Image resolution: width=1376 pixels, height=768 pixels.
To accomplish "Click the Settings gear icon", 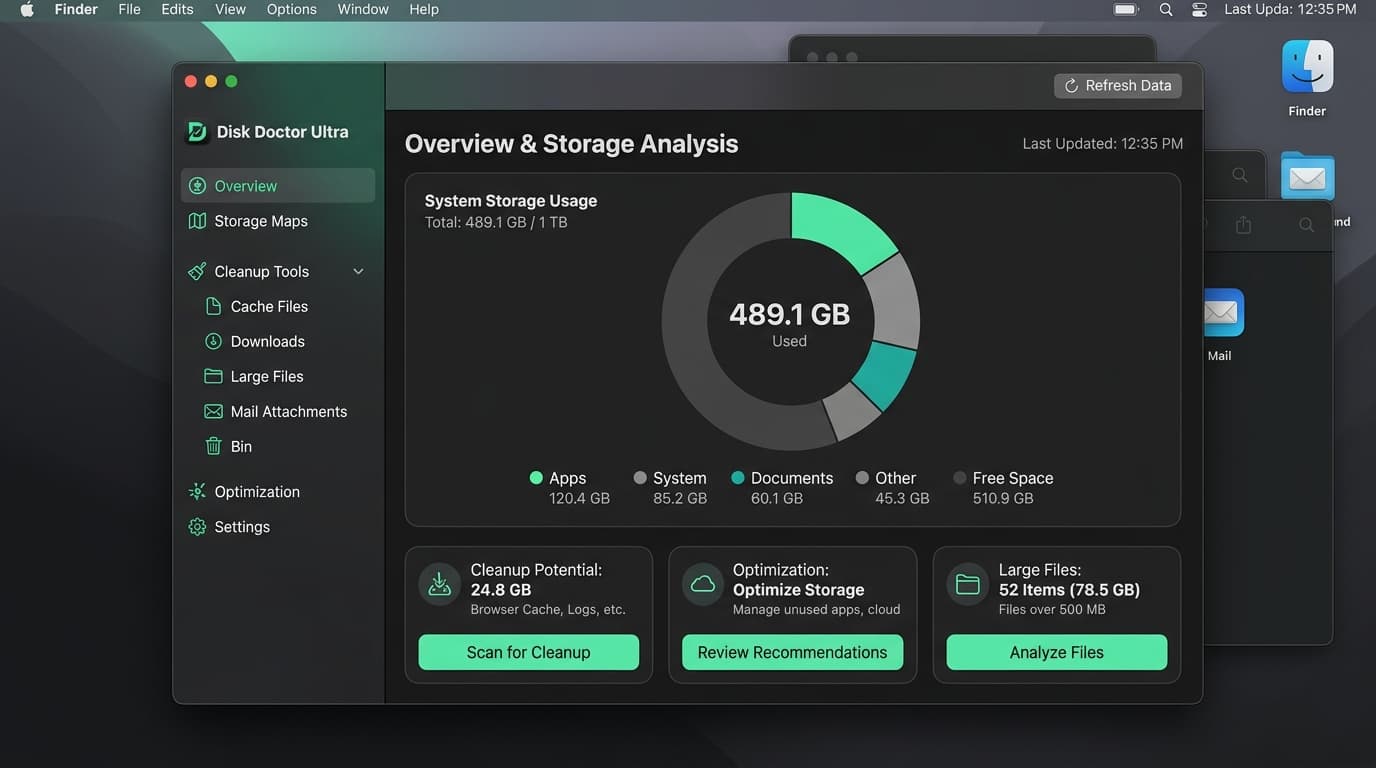I will [198, 526].
